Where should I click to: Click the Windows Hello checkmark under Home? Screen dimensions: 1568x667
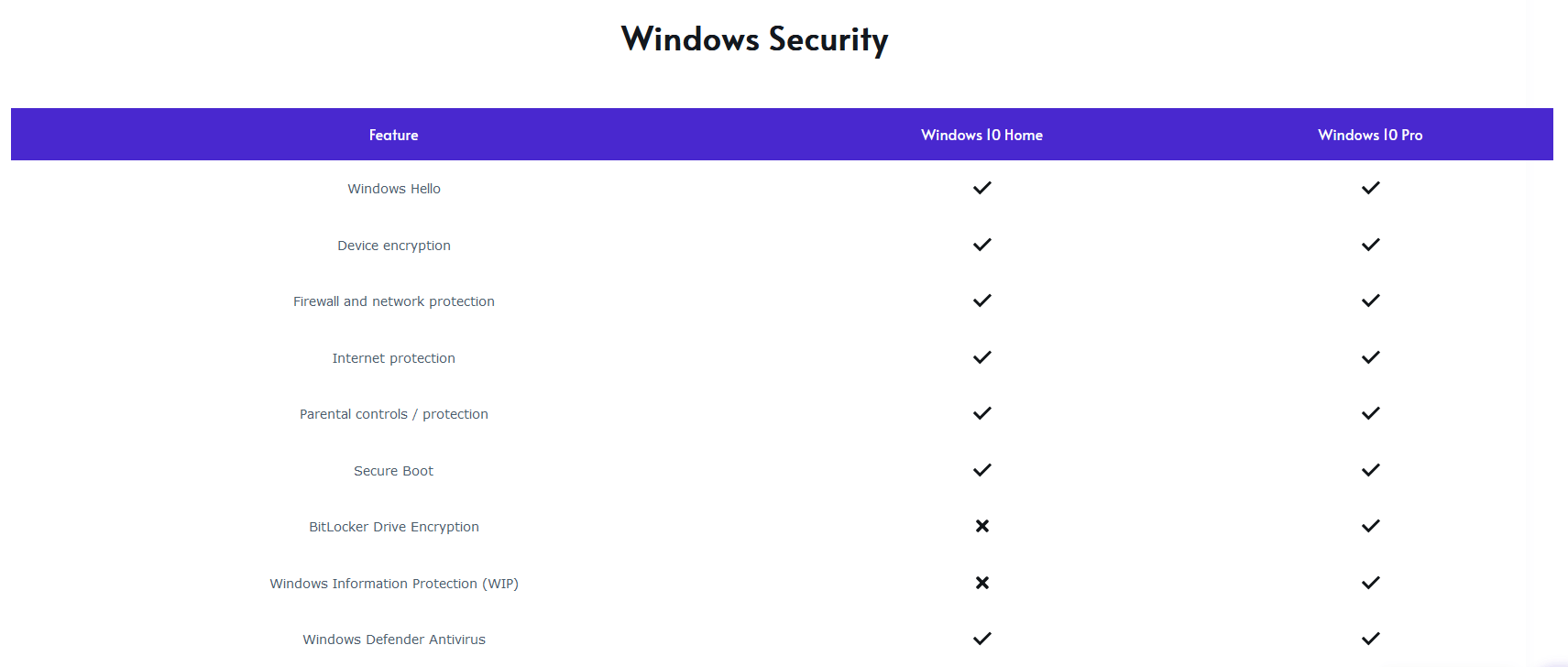click(x=981, y=188)
